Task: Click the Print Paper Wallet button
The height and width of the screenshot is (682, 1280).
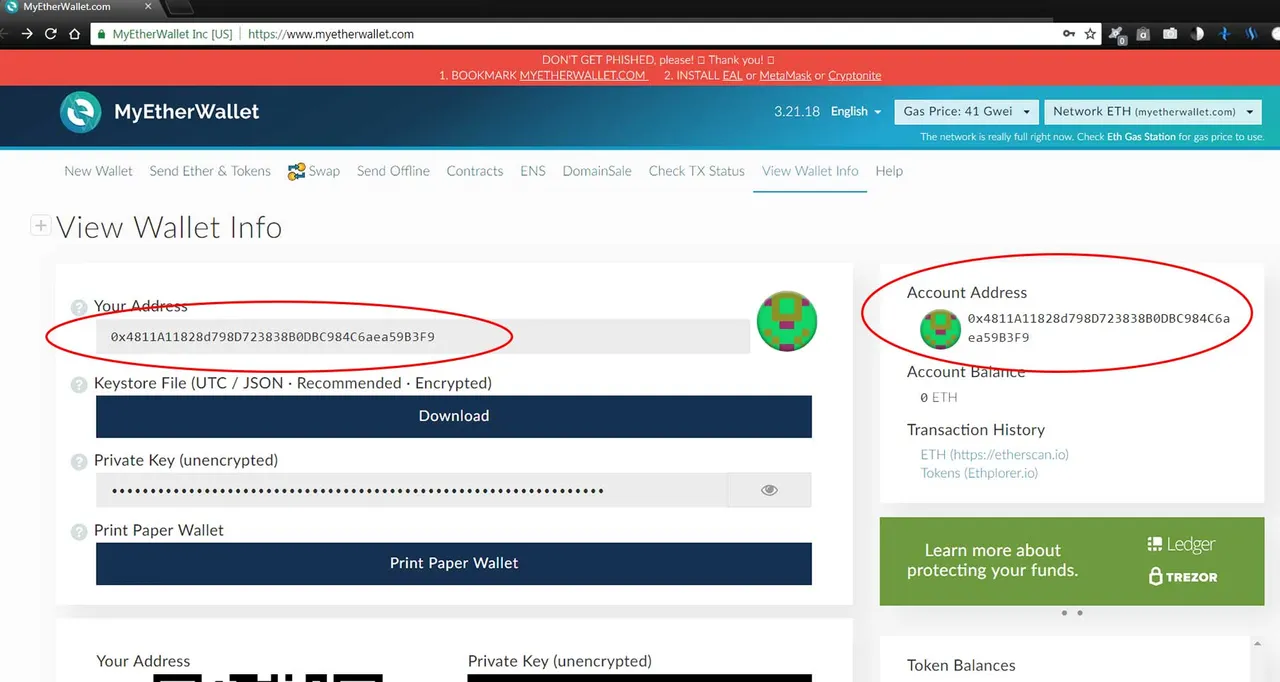Action: coord(454,563)
